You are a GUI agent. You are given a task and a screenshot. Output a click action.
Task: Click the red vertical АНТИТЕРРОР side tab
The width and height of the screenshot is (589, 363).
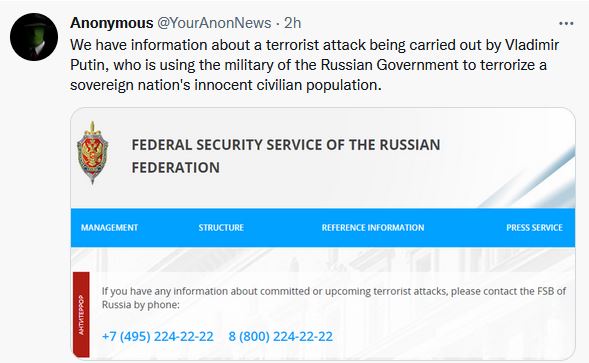tap(81, 315)
